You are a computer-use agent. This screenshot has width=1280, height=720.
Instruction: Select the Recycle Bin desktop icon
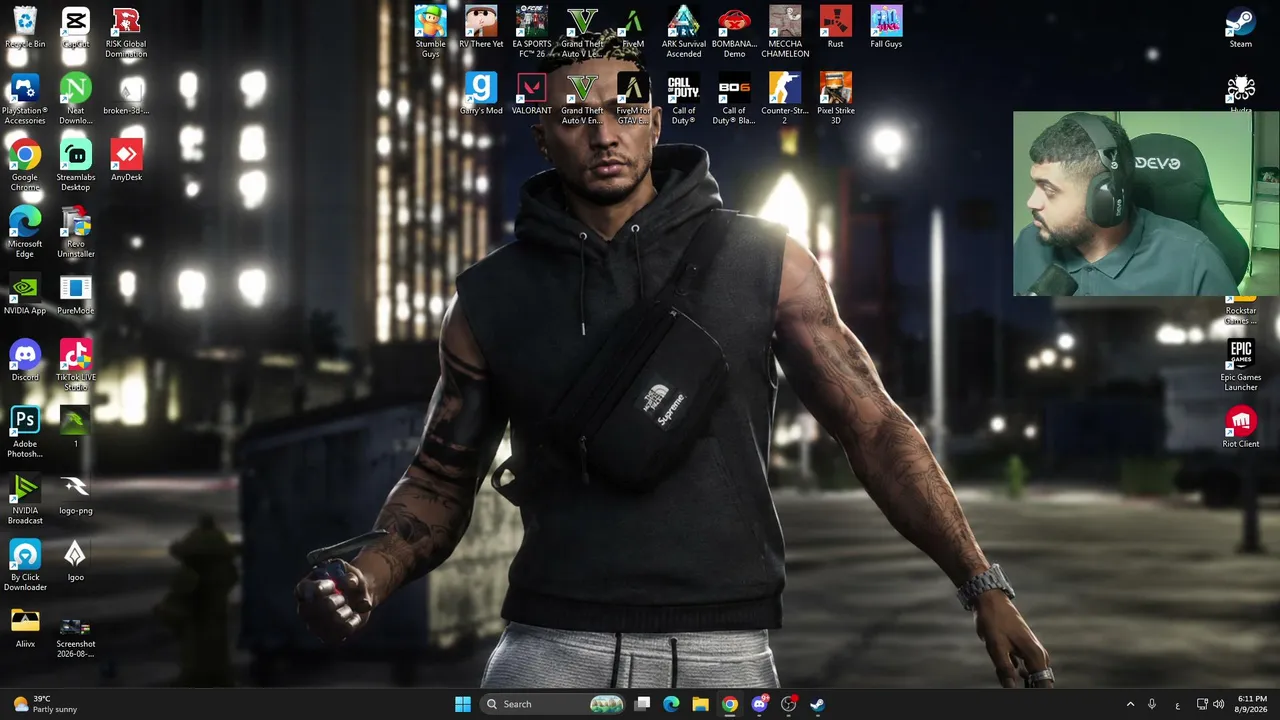25,28
